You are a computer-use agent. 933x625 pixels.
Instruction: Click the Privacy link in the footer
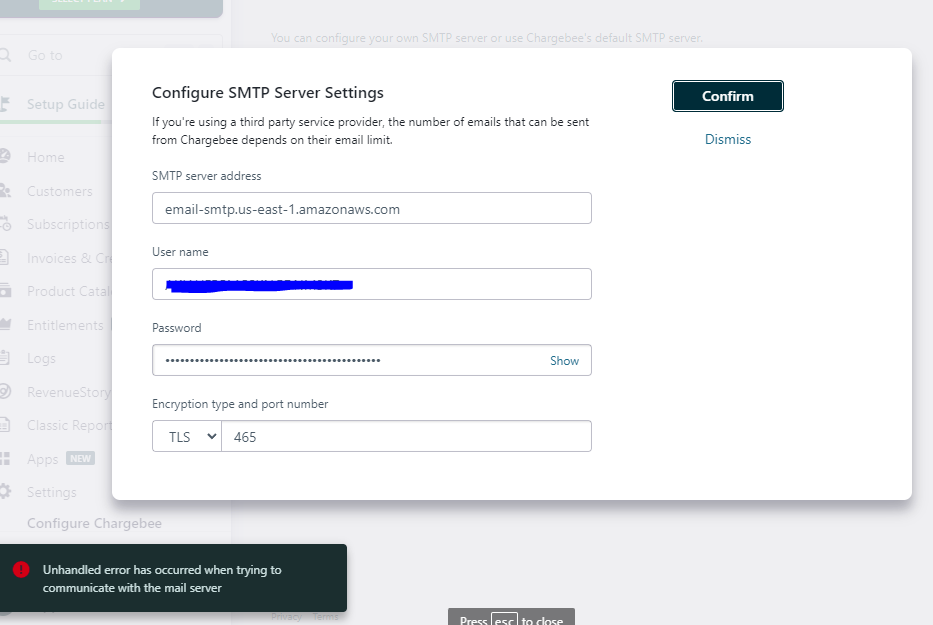pyautogui.click(x=286, y=617)
